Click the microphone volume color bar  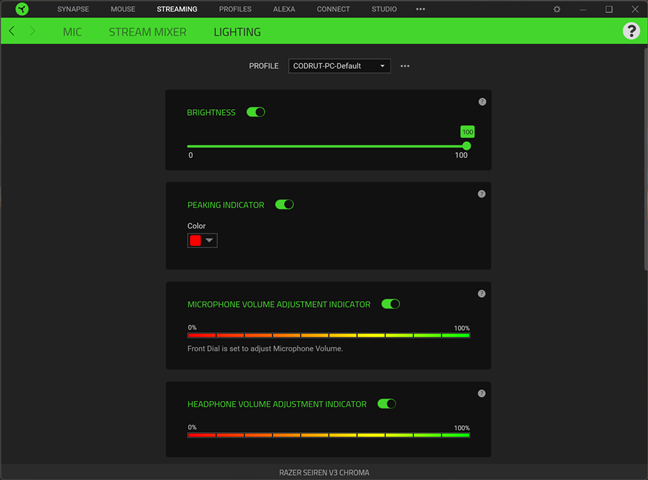click(329, 335)
